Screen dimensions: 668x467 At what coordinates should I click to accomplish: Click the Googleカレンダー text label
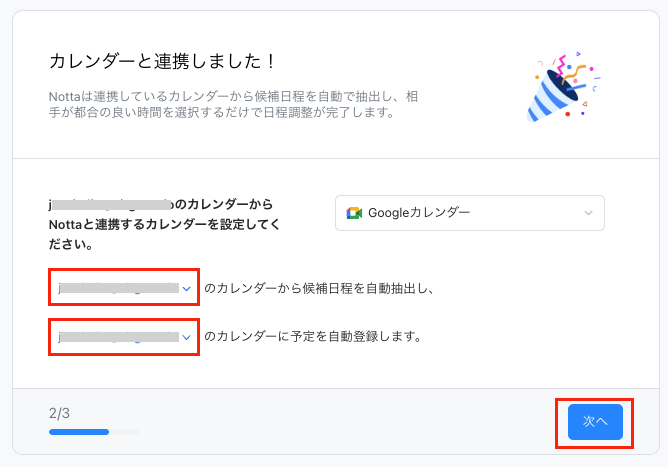[x=419, y=213]
